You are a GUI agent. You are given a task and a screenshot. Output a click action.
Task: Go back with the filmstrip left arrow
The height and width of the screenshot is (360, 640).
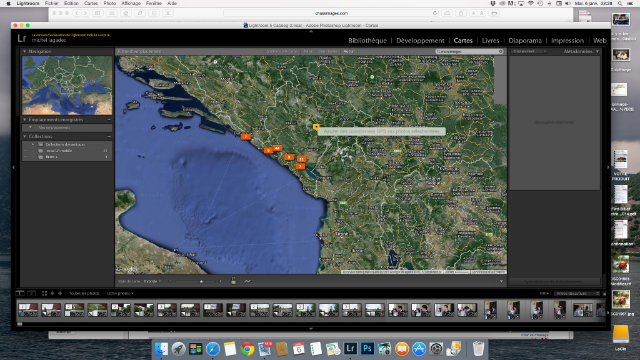pyautogui.click(x=52, y=293)
